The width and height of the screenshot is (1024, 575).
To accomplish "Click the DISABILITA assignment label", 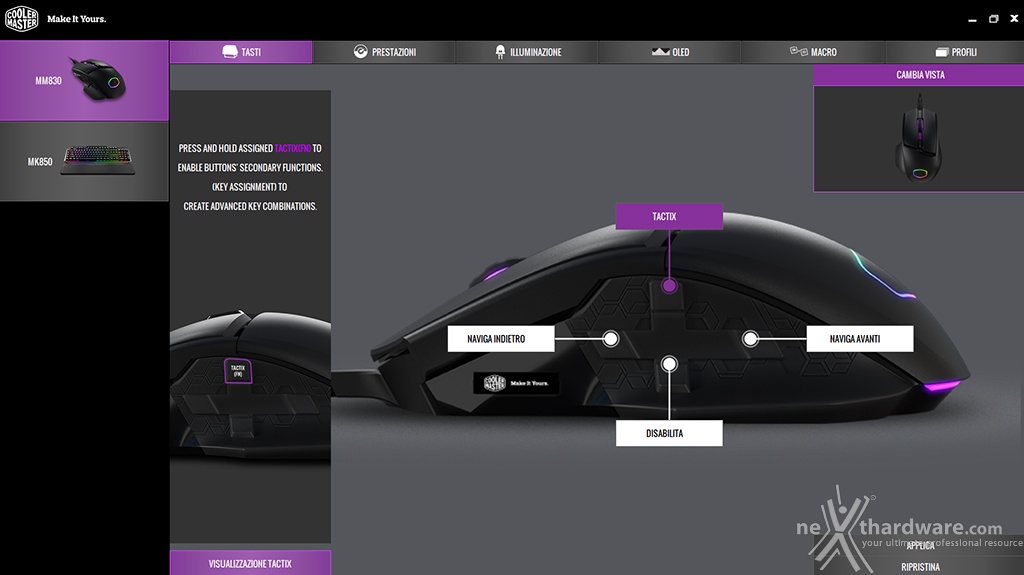I will point(669,433).
